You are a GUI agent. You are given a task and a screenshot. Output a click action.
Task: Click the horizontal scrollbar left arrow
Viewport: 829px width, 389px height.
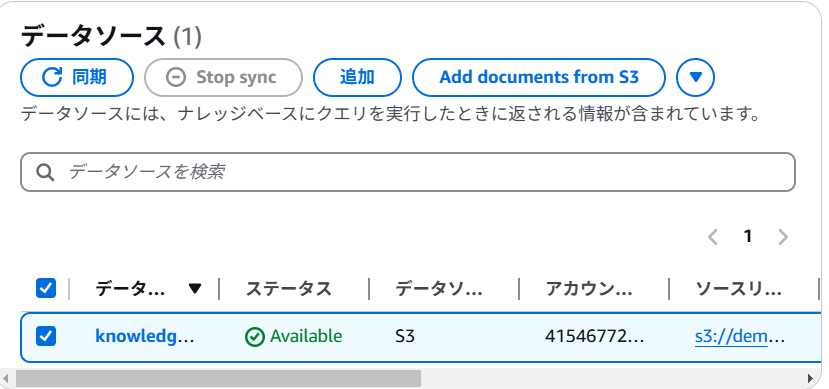6,378
